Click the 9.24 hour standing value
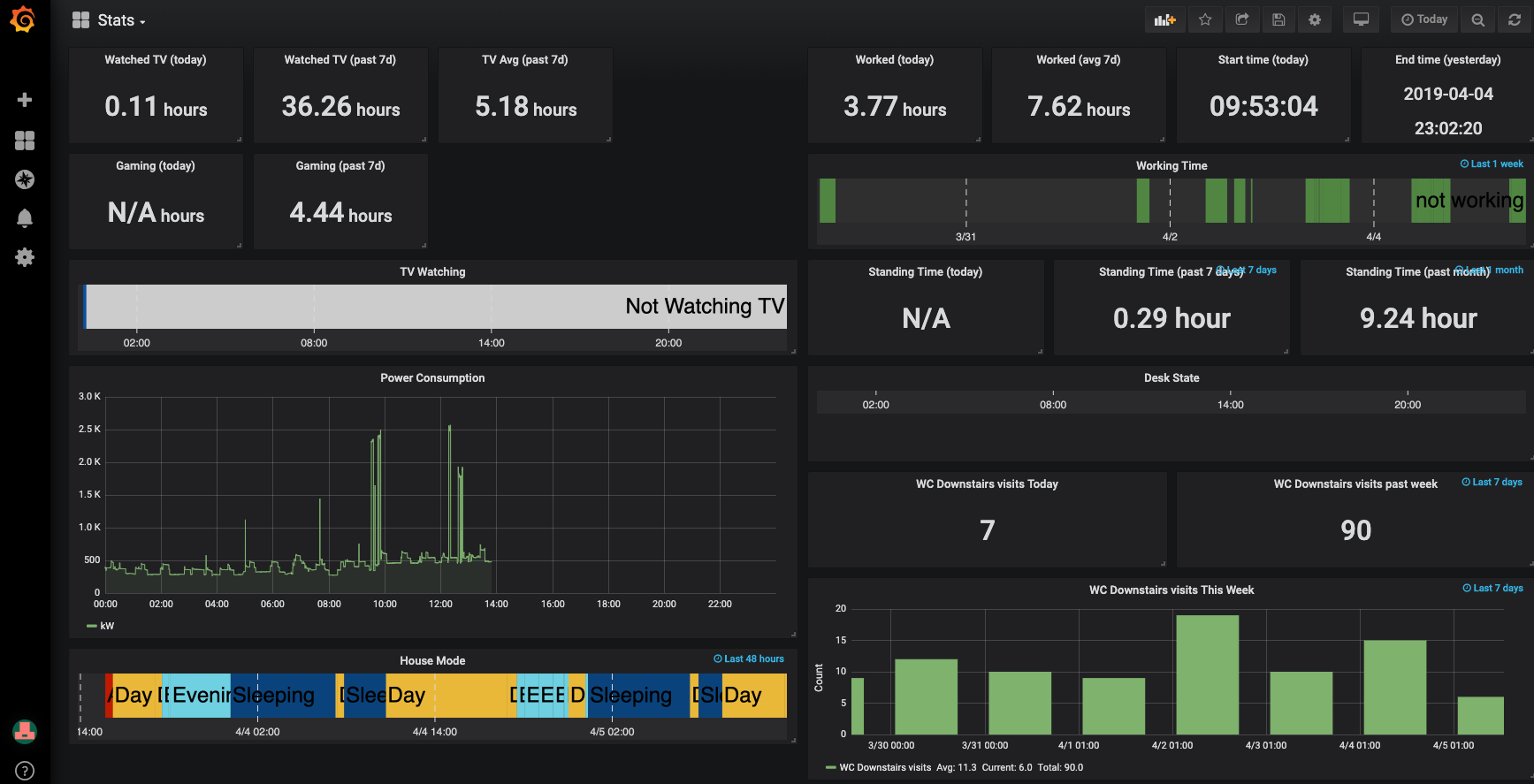 coord(1418,318)
